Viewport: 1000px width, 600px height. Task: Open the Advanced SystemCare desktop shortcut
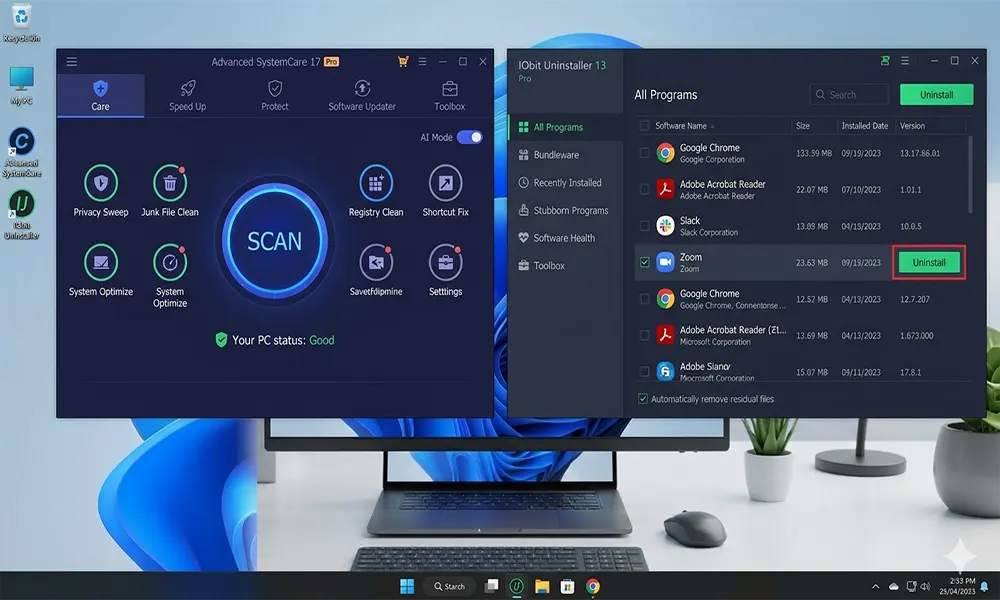21,152
